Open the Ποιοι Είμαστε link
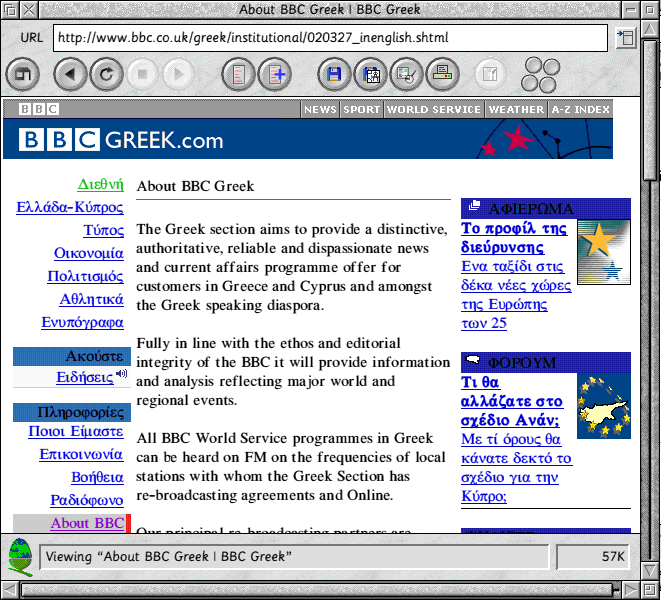Viewport: 661px width, 600px height. [x=76, y=431]
